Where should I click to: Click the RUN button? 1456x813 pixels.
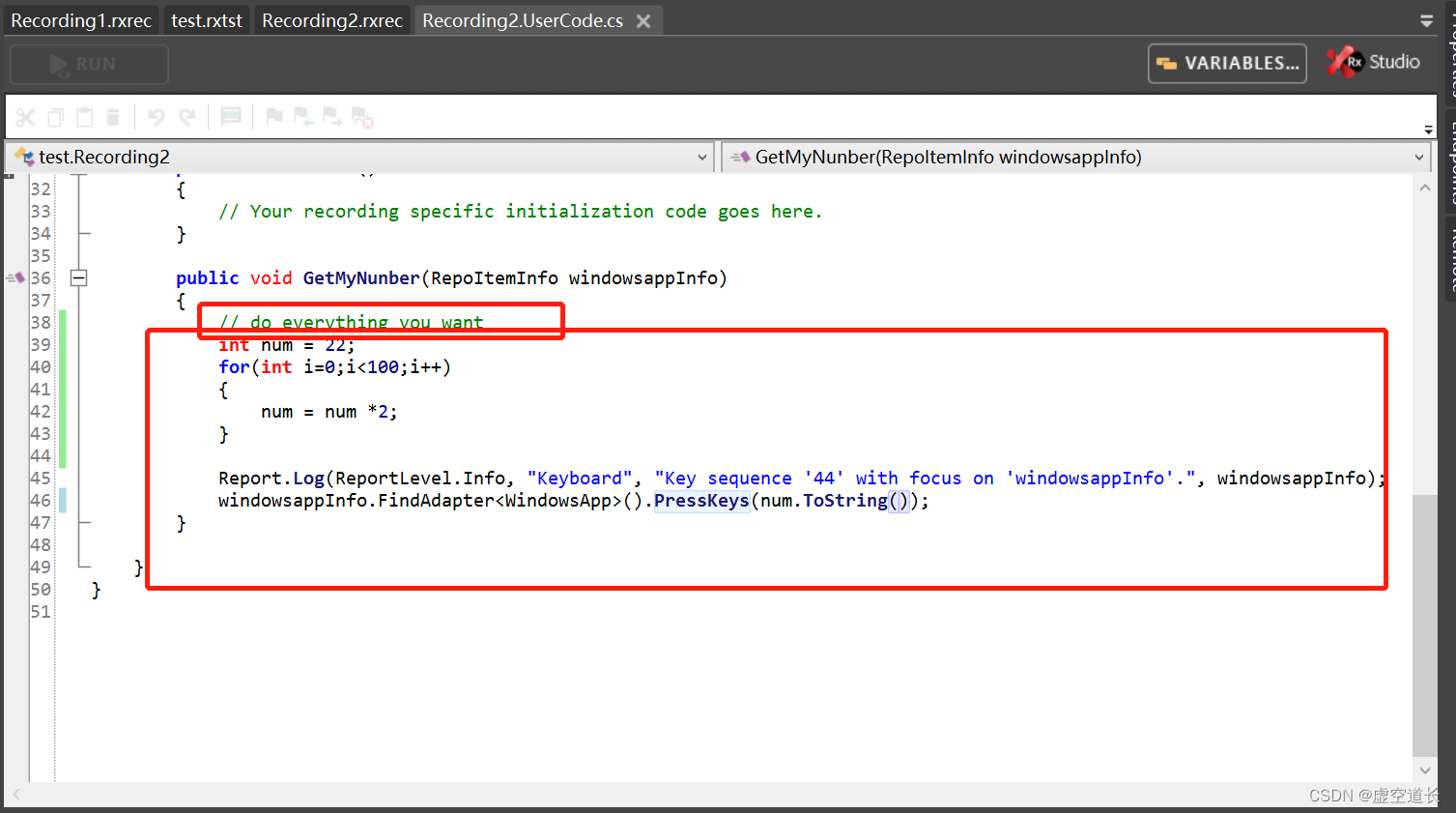[x=89, y=64]
